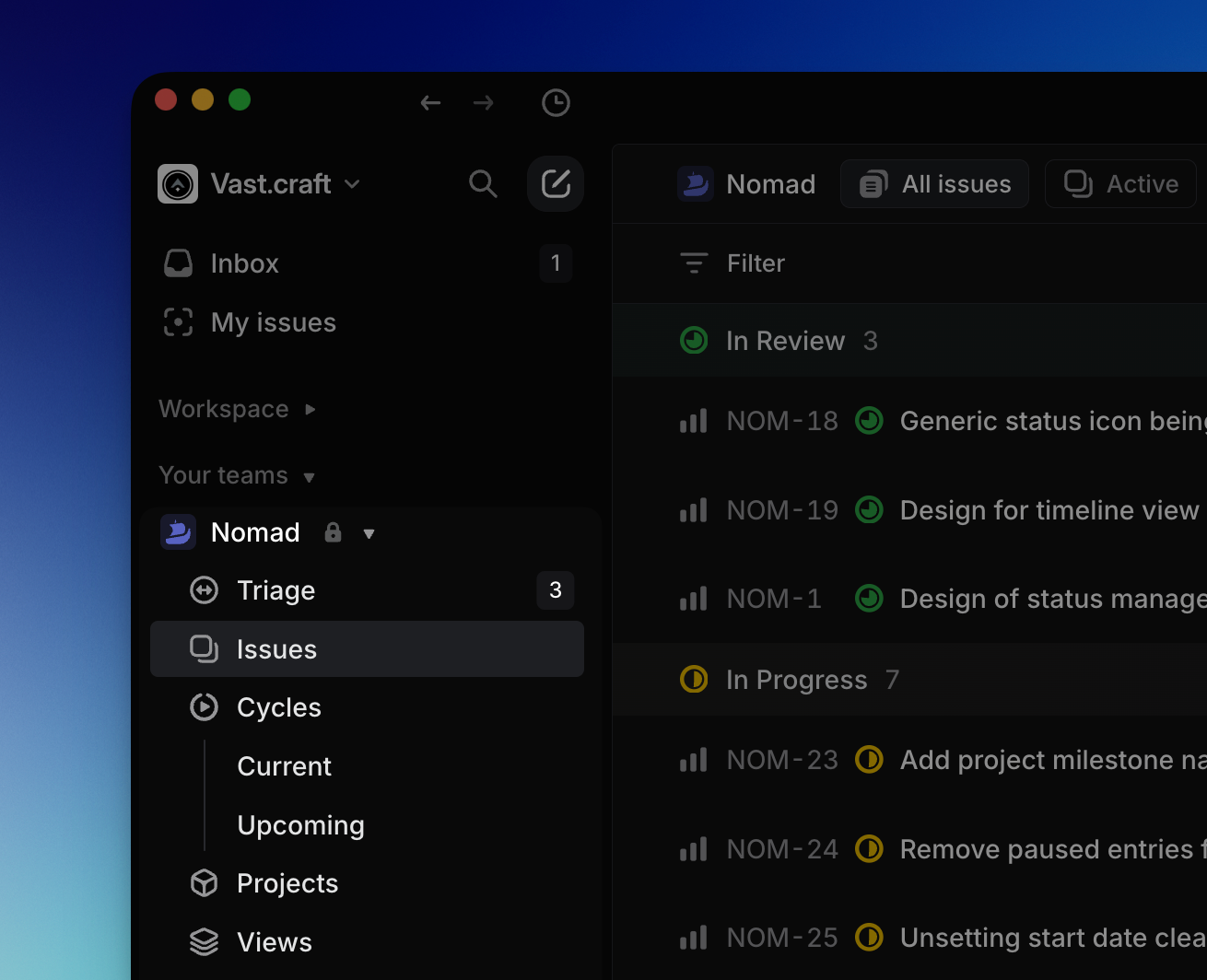Switch to the Active tab

click(x=1120, y=183)
